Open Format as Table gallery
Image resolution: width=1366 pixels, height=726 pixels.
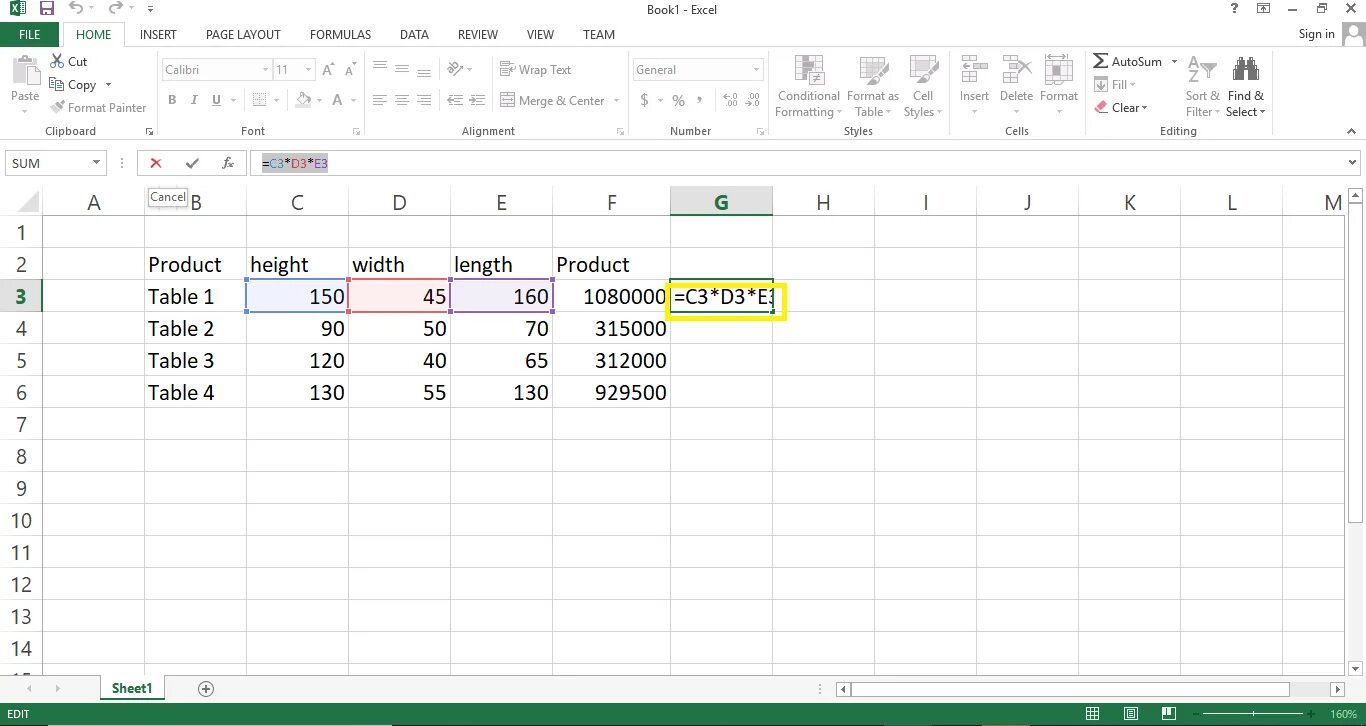click(873, 86)
